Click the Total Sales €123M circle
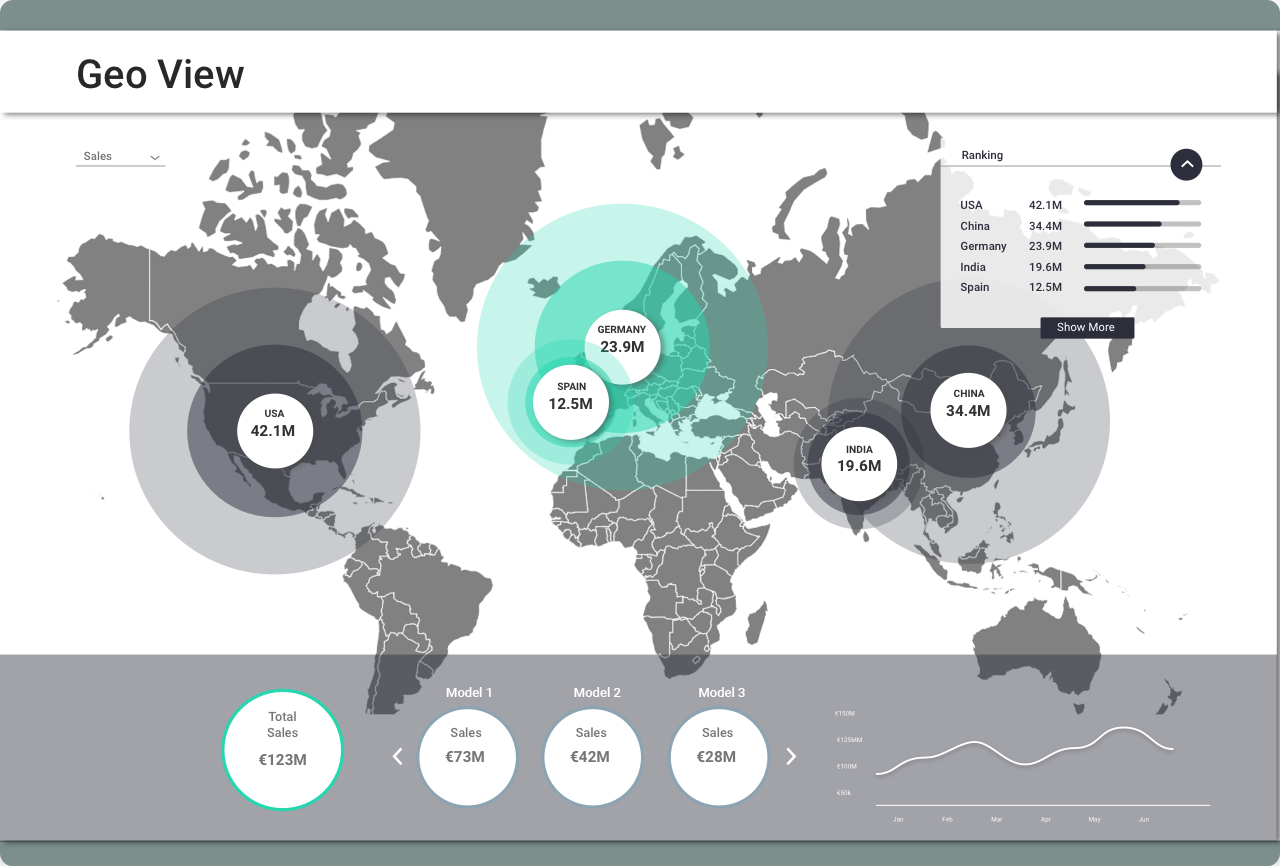1280x866 pixels. [x=282, y=749]
